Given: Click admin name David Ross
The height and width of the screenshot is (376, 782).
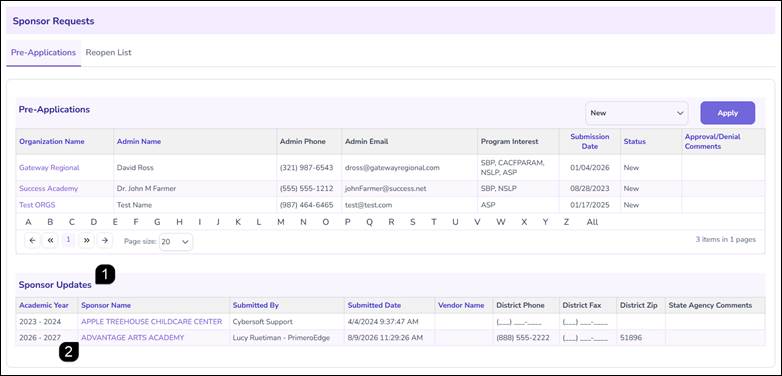Looking at the screenshot, I should click(x=134, y=168).
